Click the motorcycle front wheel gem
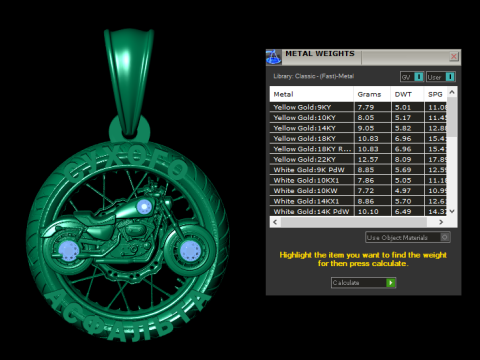Viewport: 480px width, 360px height. click(190, 250)
